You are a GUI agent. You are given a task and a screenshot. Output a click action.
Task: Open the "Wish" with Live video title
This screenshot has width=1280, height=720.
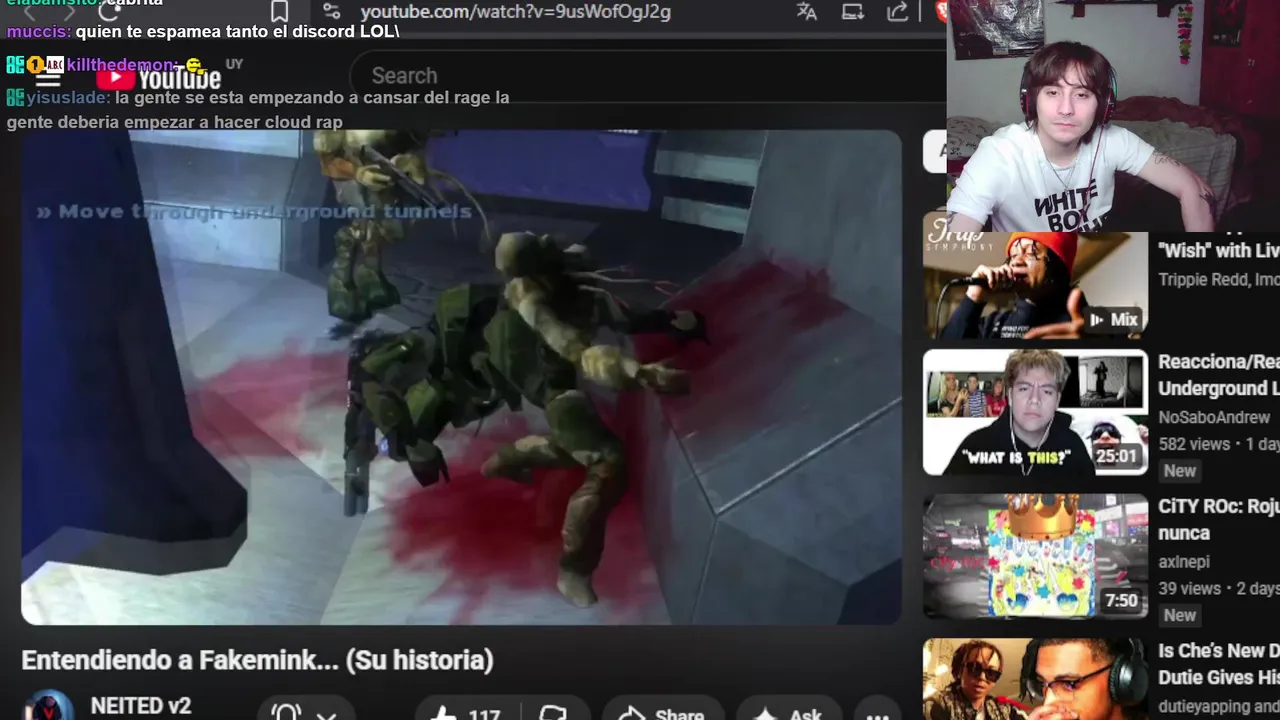[1218, 250]
